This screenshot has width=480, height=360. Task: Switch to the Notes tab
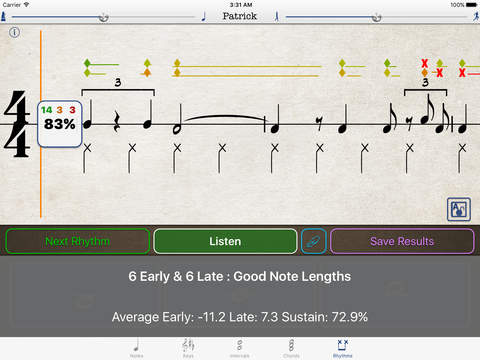[136, 348]
